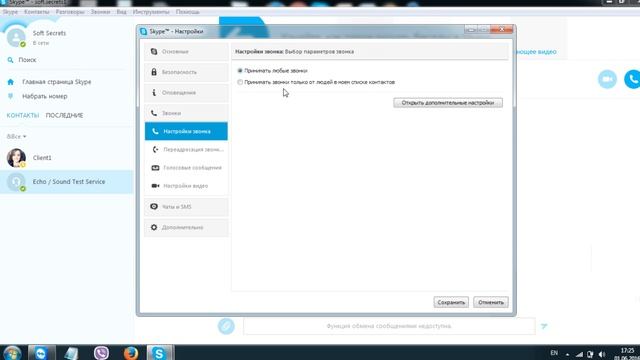Click the Сохранить button
The width and height of the screenshot is (640, 360).
click(451, 302)
